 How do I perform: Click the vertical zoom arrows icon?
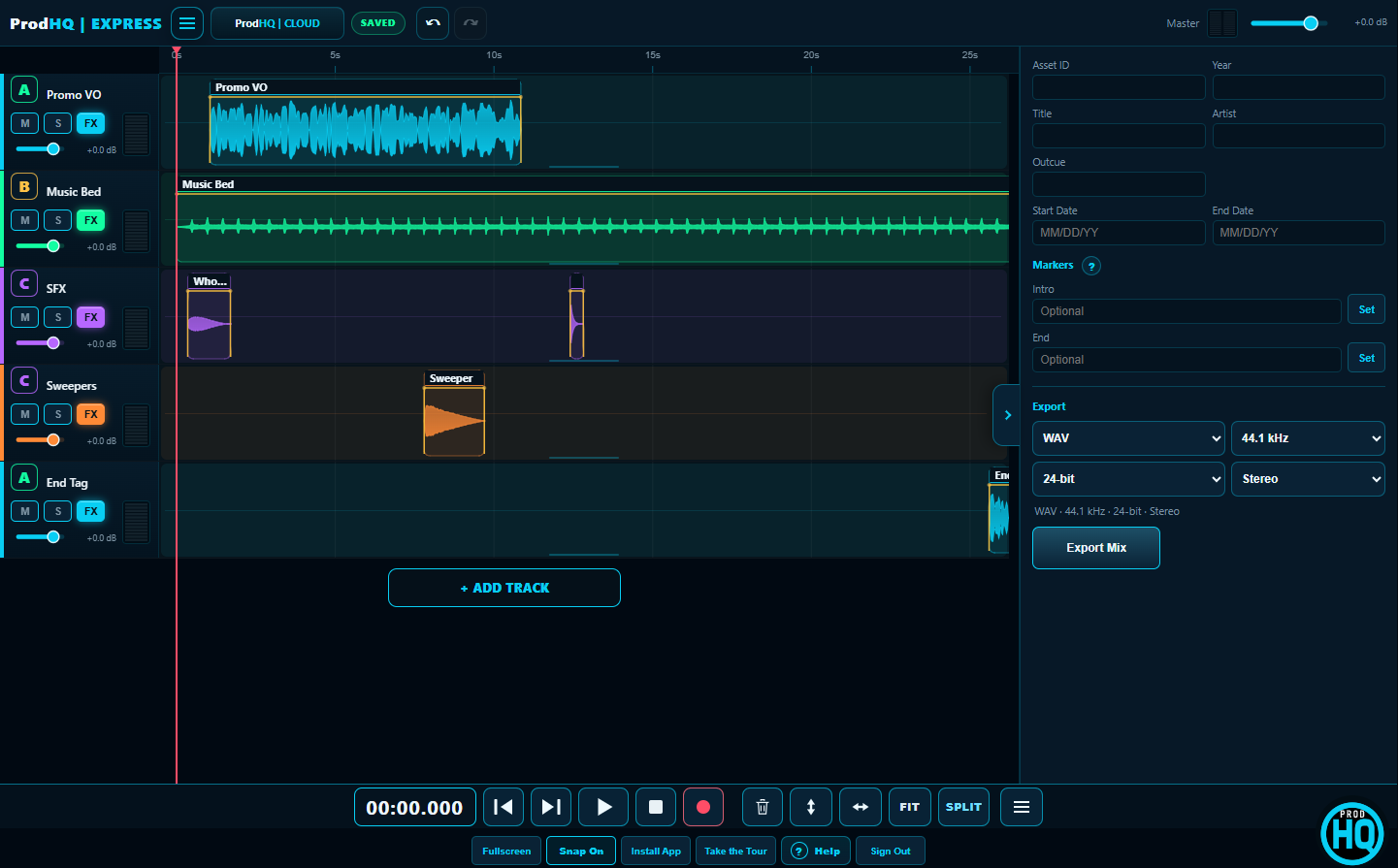coord(811,807)
